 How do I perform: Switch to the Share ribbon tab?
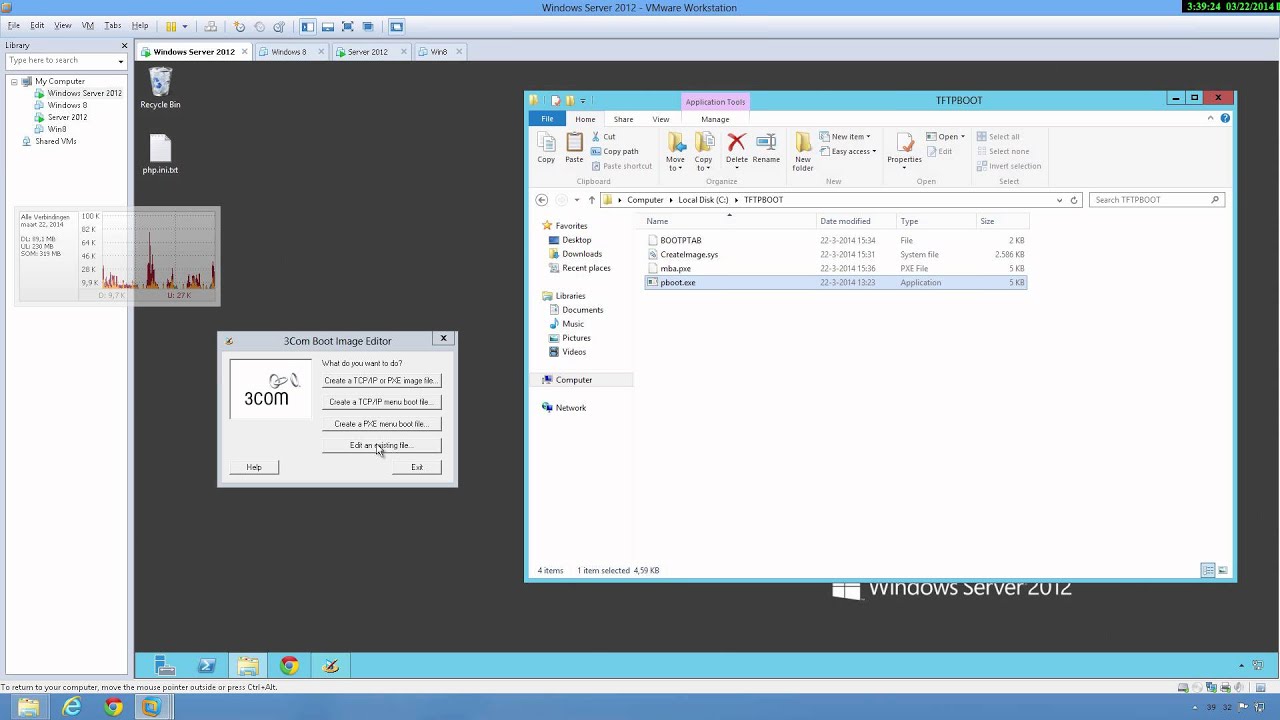pos(623,119)
